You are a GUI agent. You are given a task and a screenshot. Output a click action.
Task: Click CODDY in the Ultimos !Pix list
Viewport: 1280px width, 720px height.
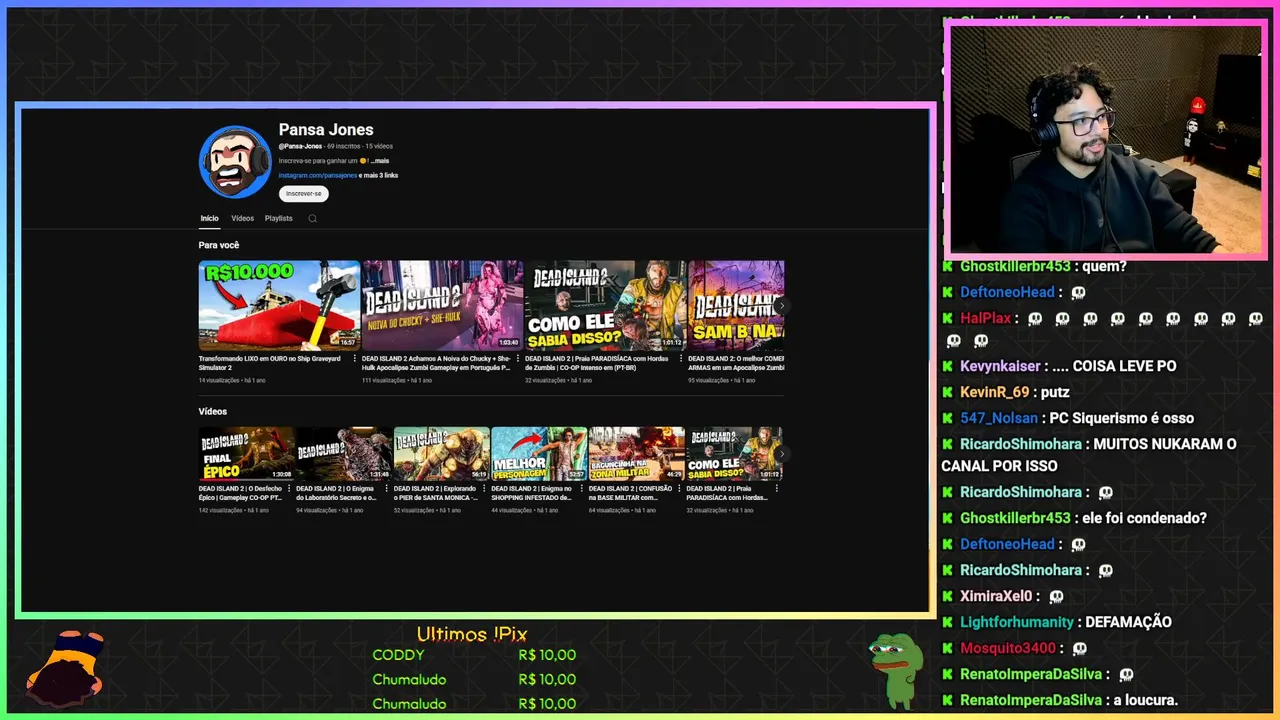(398, 655)
